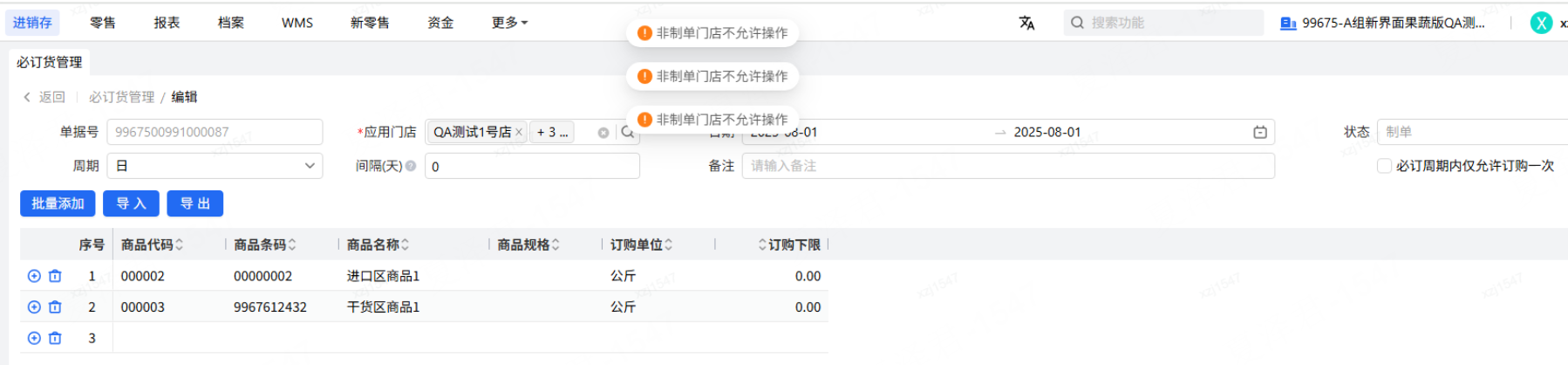Add a row after row 1
Screen dimensions: 1568x365
pyautogui.click(x=34, y=276)
